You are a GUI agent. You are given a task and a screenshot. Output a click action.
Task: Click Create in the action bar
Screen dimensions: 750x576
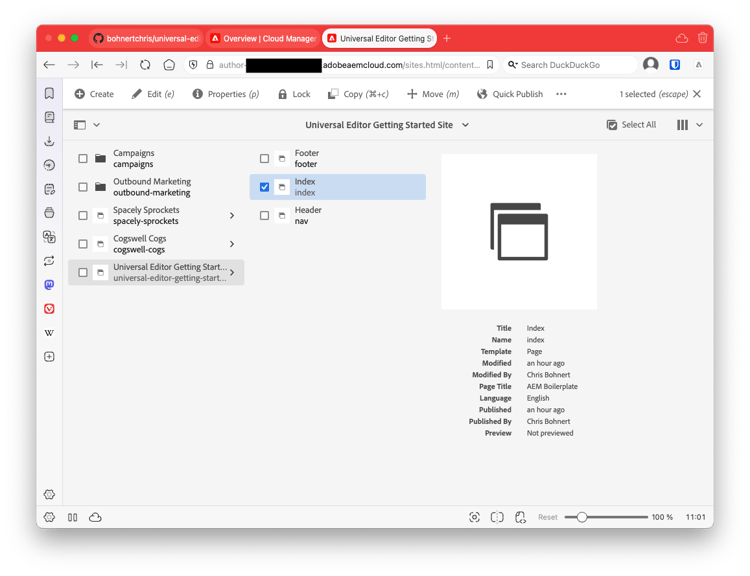[x=94, y=94]
